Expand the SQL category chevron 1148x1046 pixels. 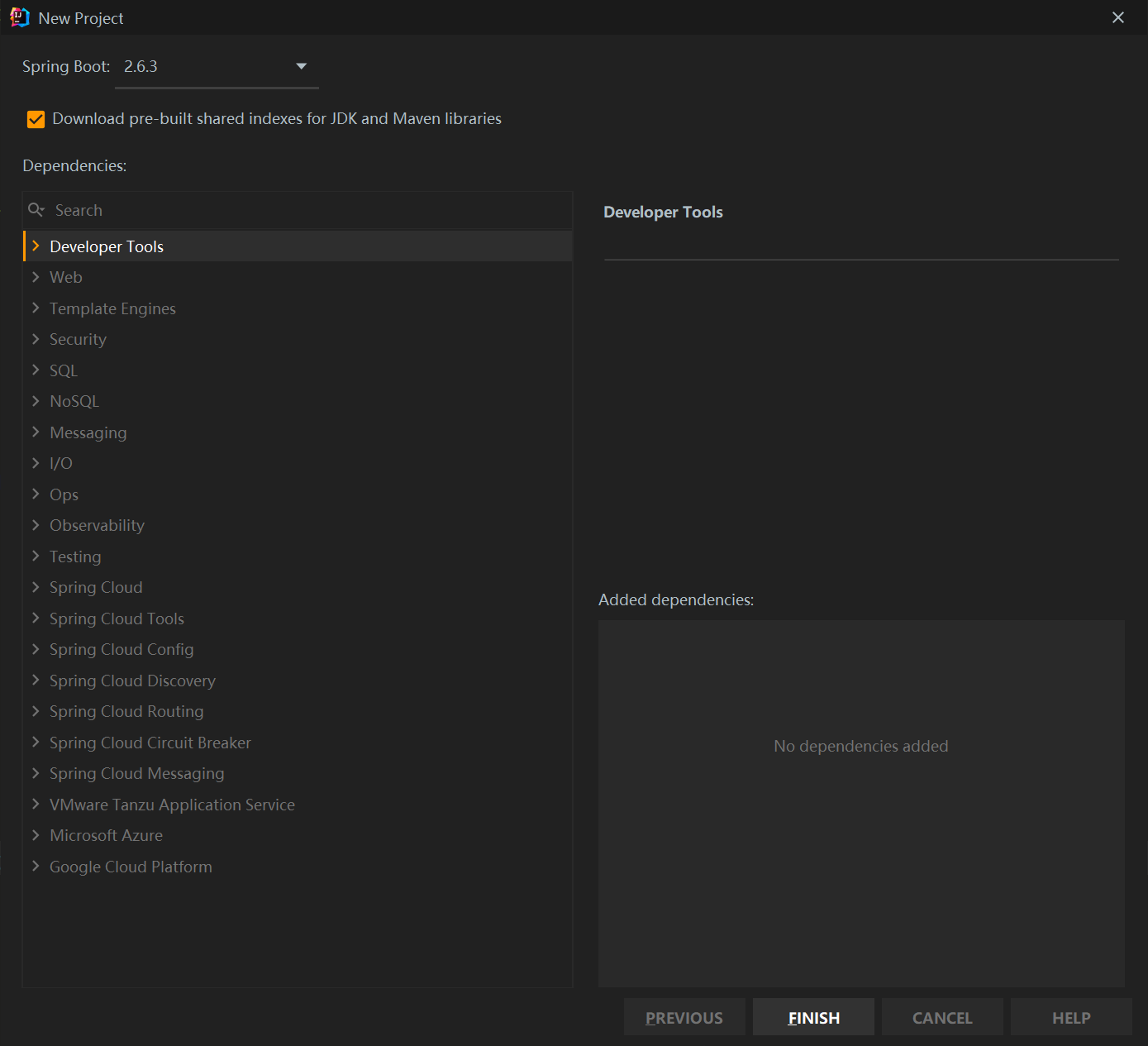(x=36, y=370)
